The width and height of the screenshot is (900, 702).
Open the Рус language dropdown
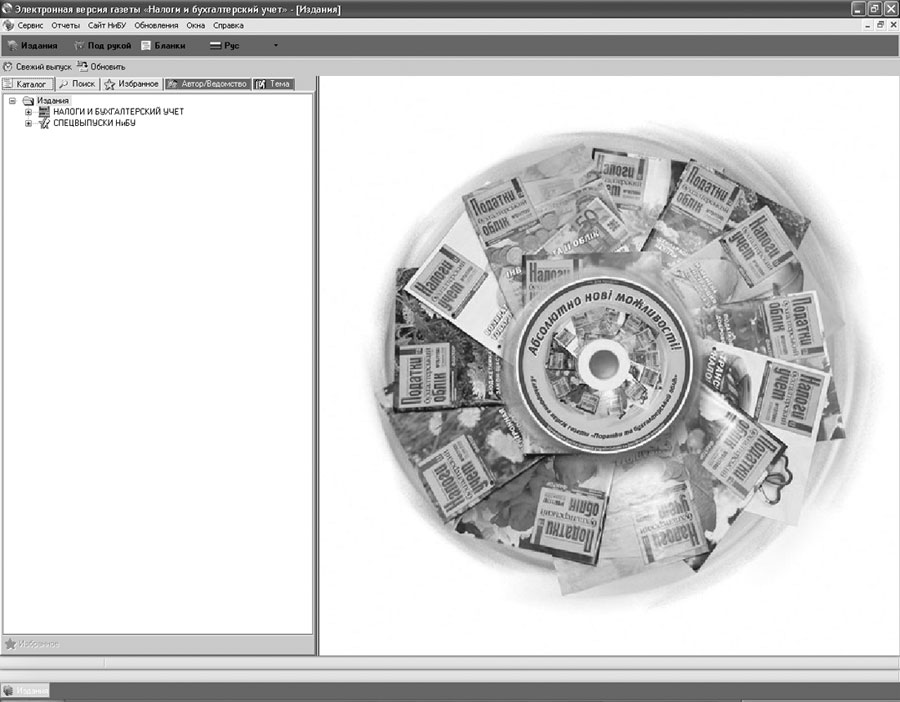276,46
